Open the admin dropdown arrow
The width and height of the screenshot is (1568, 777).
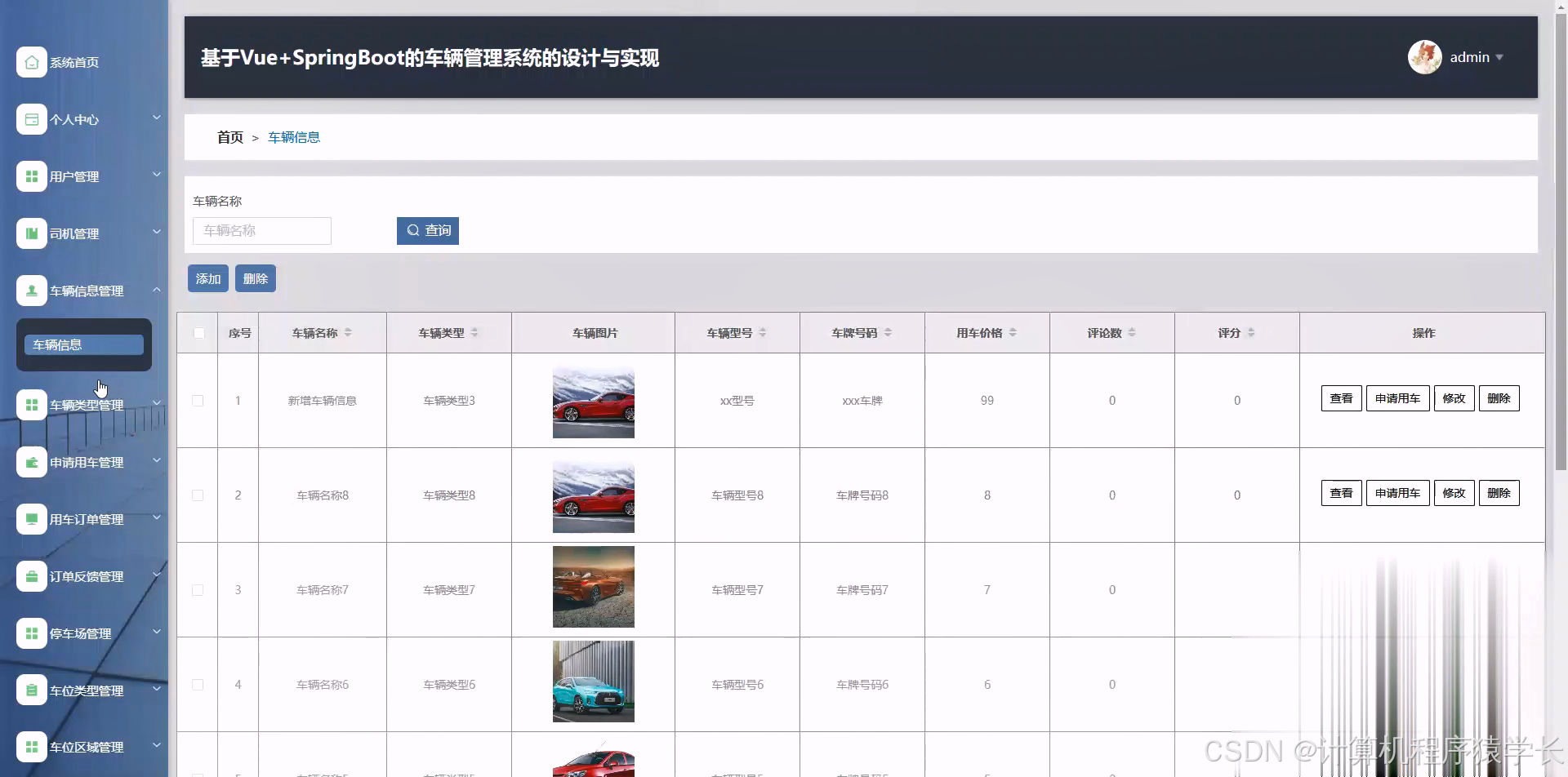click(x=1499, y=57)
